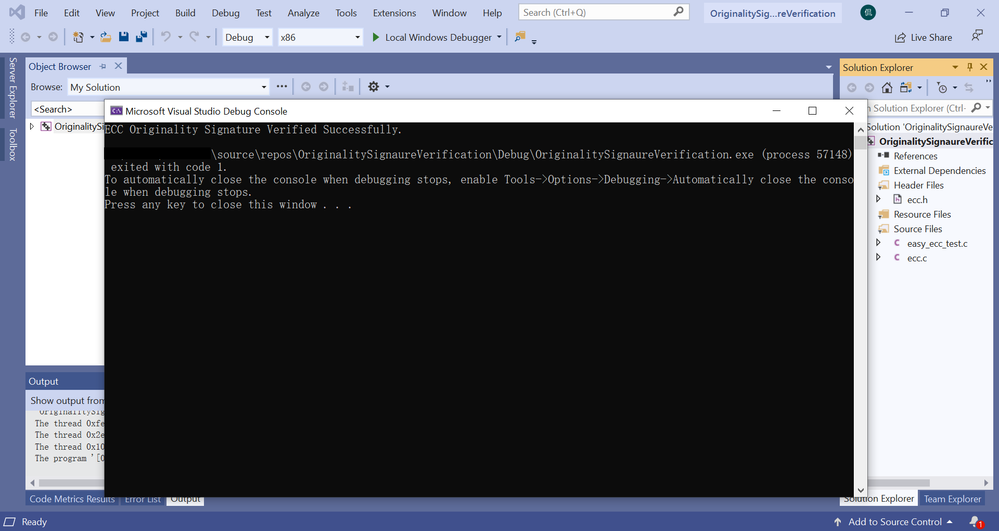Click the Find in Files toolbar icon

(x=520, y=37)
